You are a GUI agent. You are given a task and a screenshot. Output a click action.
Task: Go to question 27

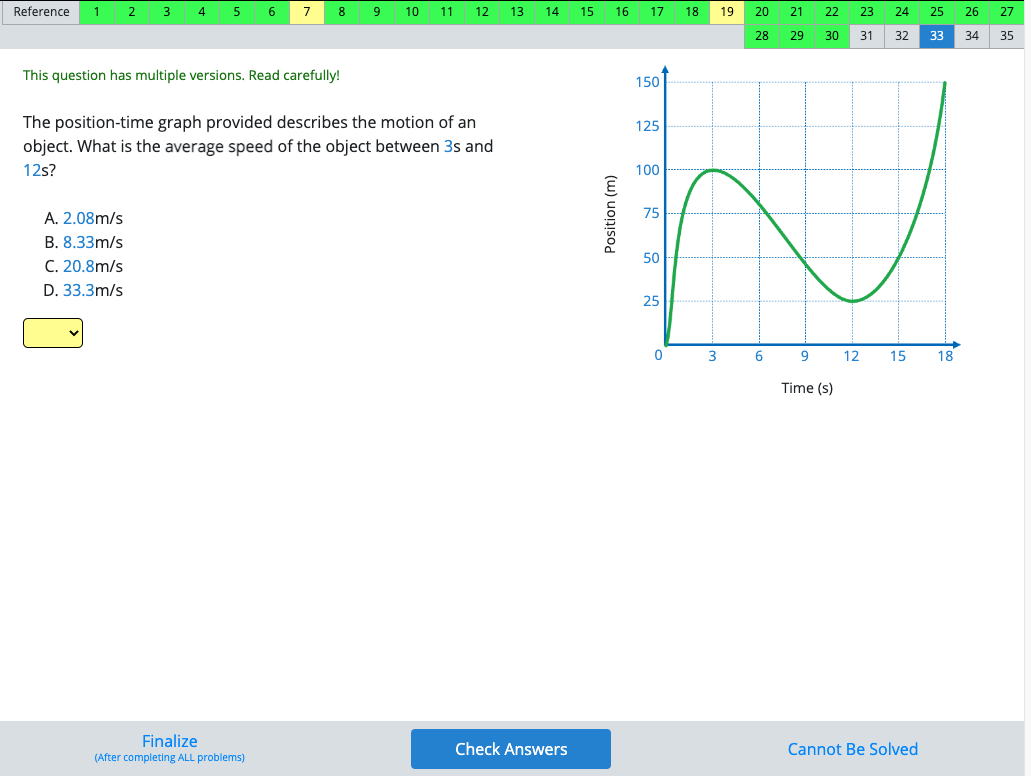click(x=1007, y=12)
